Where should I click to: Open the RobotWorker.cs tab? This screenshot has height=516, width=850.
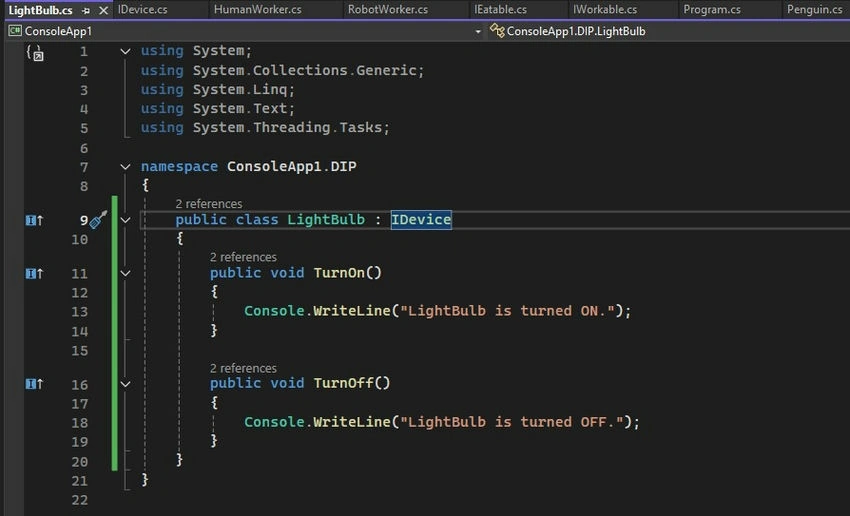pyautogui.click(x=388, y=9)
